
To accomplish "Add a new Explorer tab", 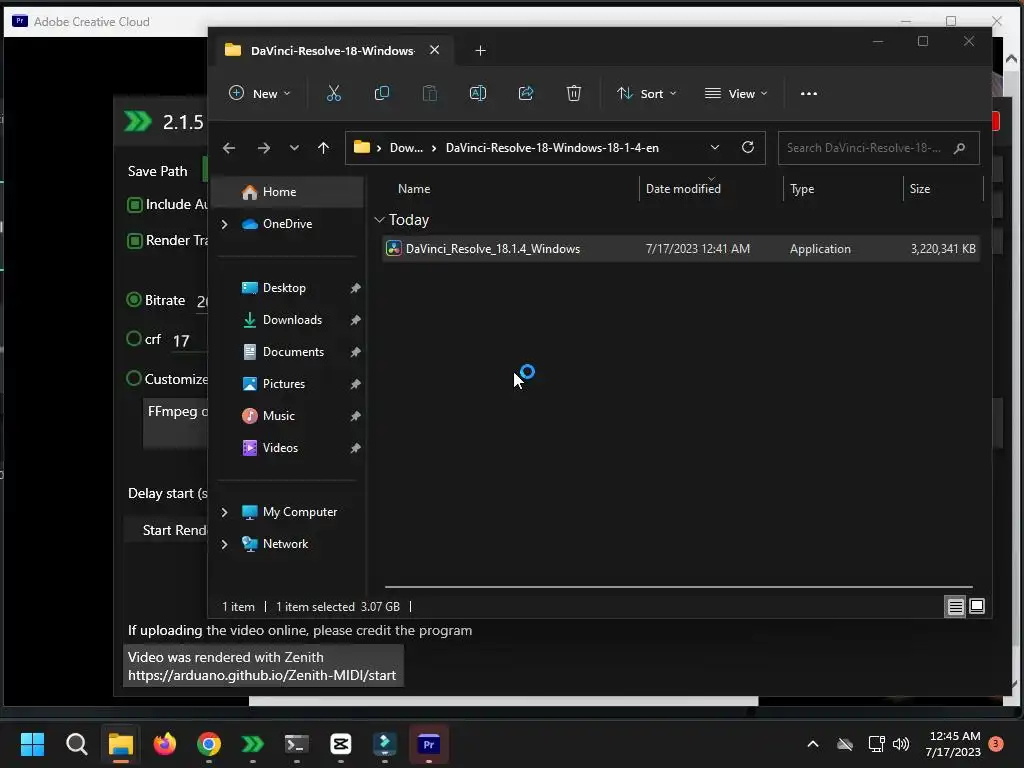I will 481,50.
